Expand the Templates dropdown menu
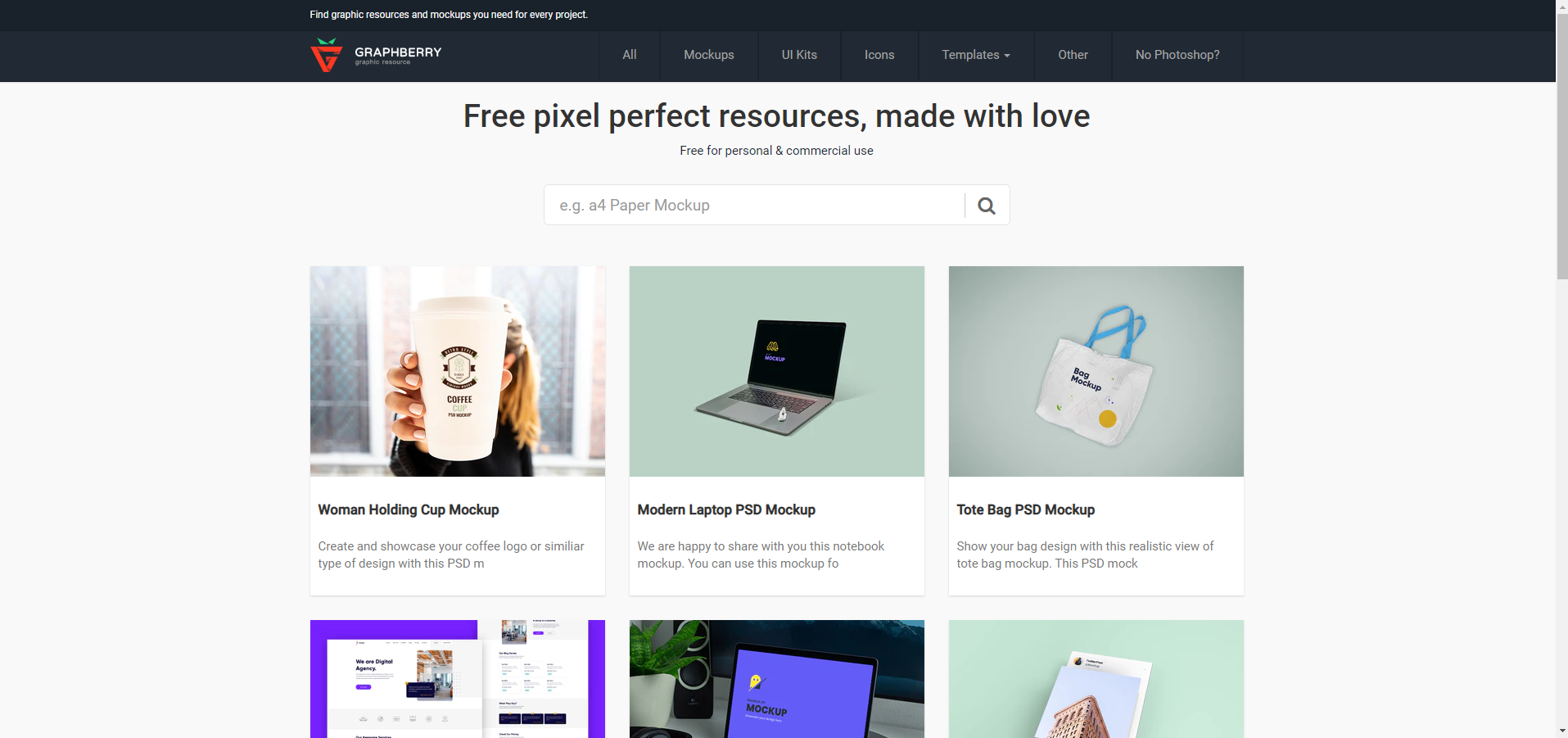 point(976,55)
